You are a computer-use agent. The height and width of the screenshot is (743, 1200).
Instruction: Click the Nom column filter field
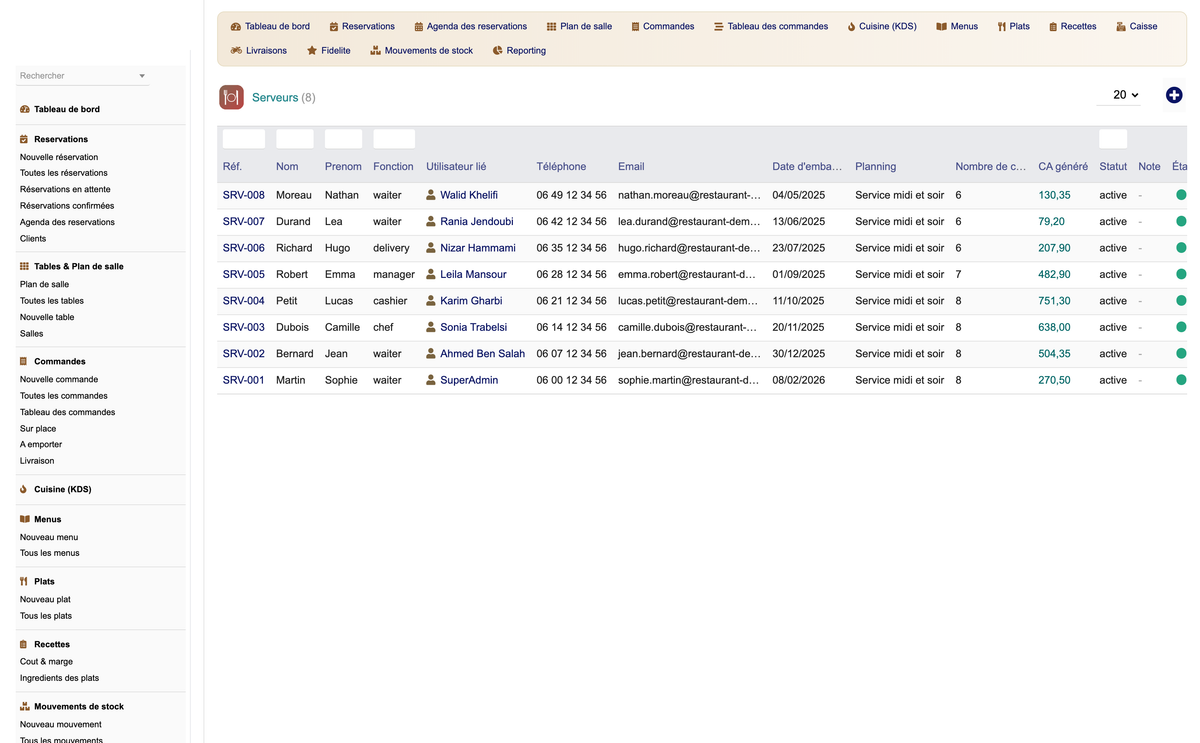click(x=295, y=139)
